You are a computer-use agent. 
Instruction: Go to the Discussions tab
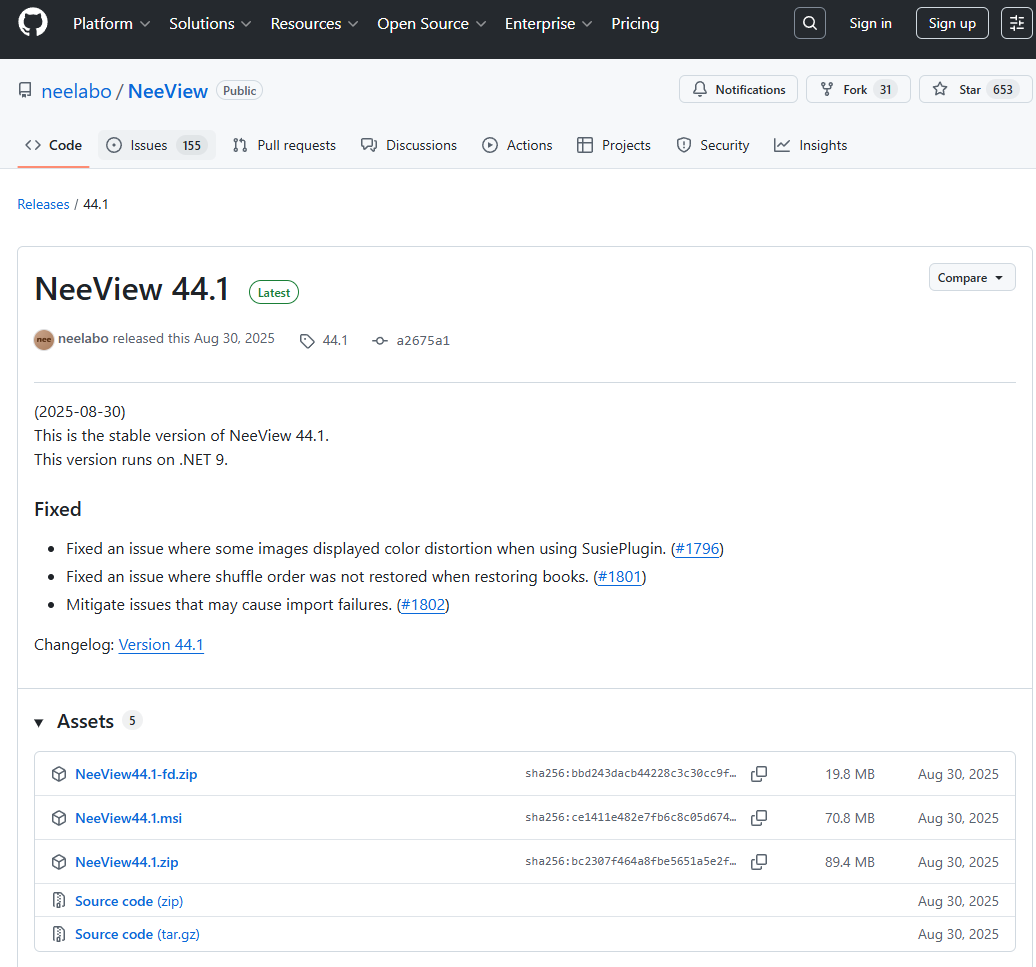point(409,145)
